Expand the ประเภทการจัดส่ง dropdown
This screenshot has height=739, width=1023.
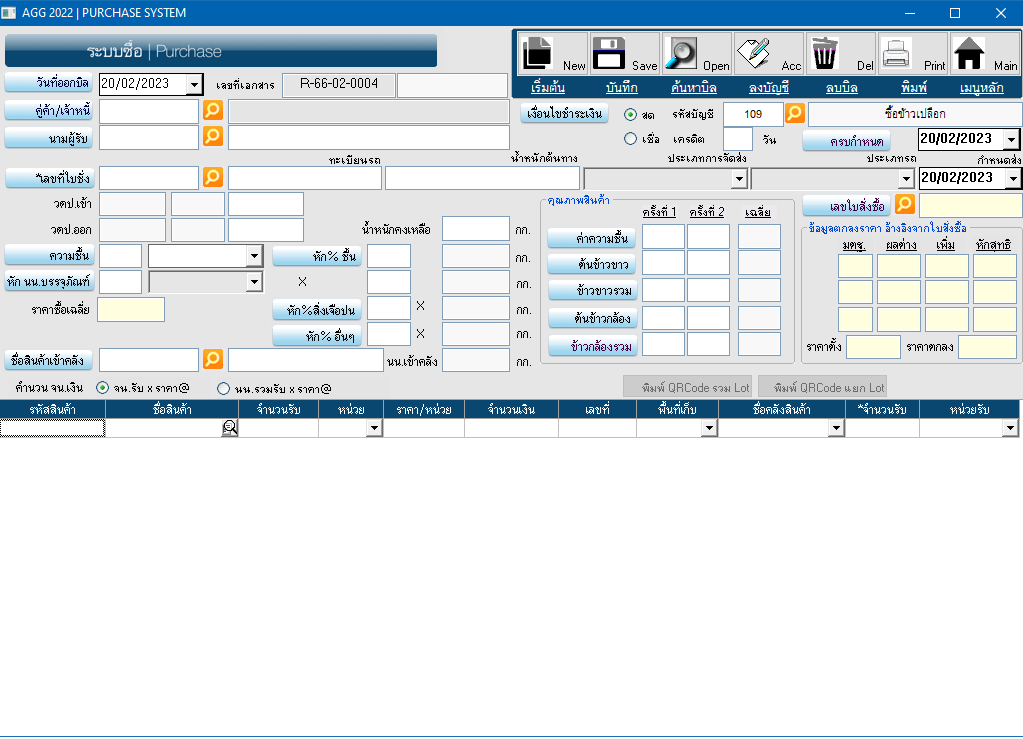tap(739, 179)
